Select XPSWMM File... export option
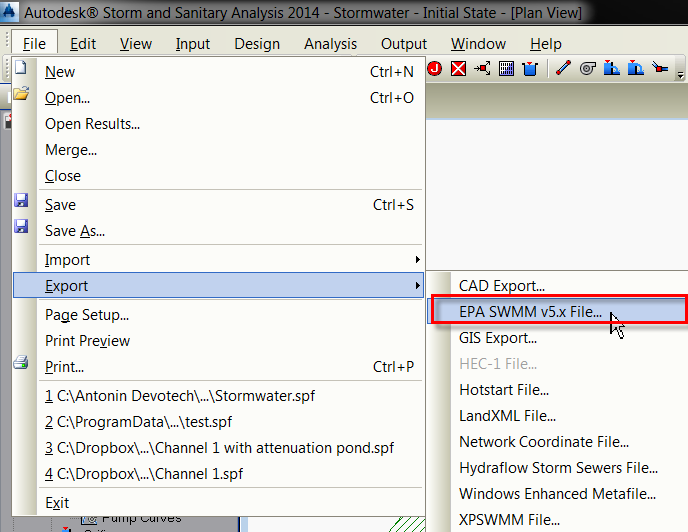This screenshot has width=688, height=532. (557, 520)
